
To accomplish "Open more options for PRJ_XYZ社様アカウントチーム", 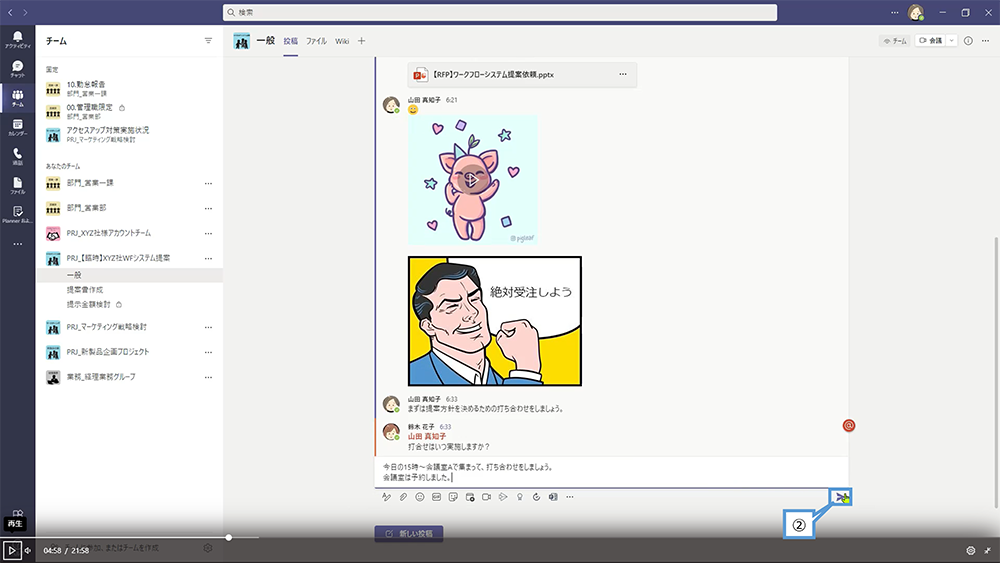I will [208, 233].
